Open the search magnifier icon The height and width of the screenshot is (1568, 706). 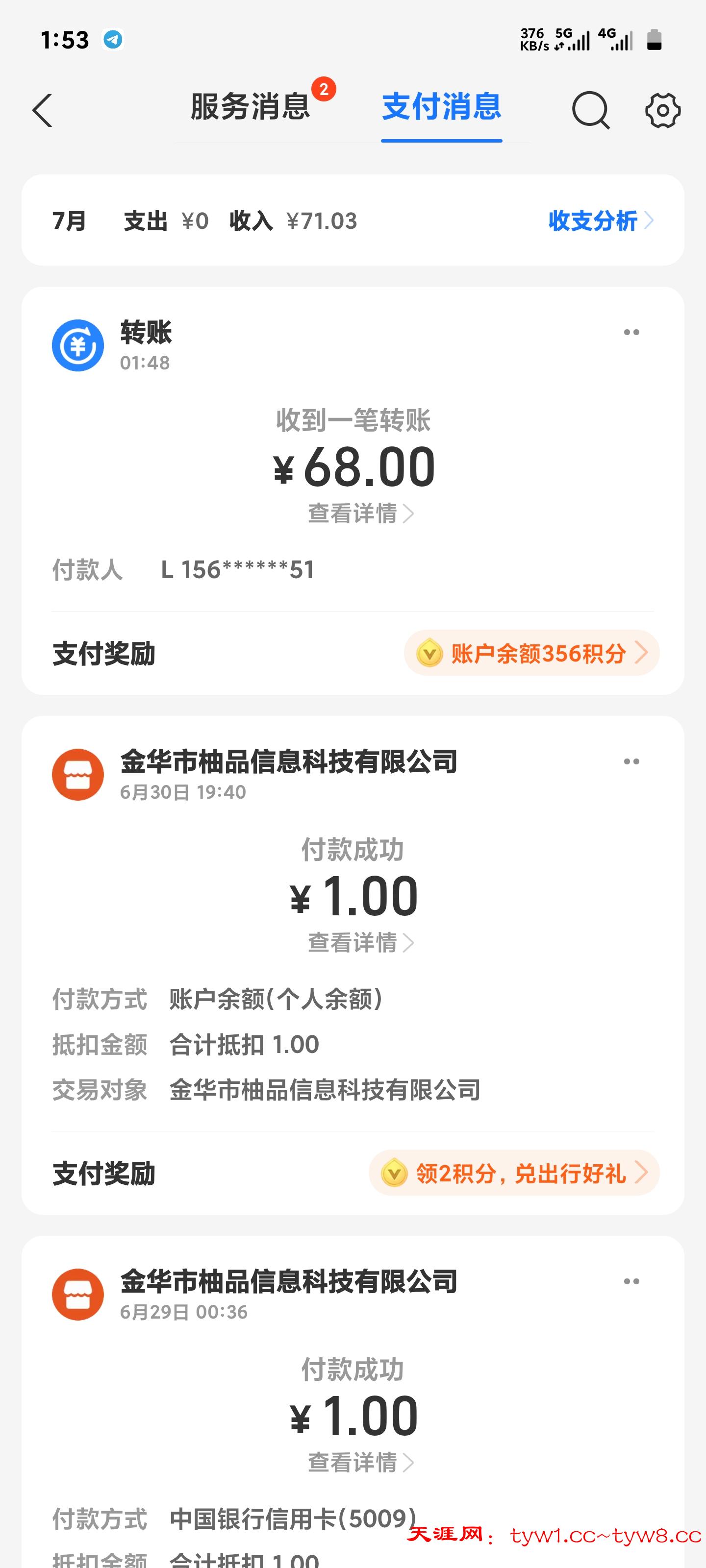590,110
